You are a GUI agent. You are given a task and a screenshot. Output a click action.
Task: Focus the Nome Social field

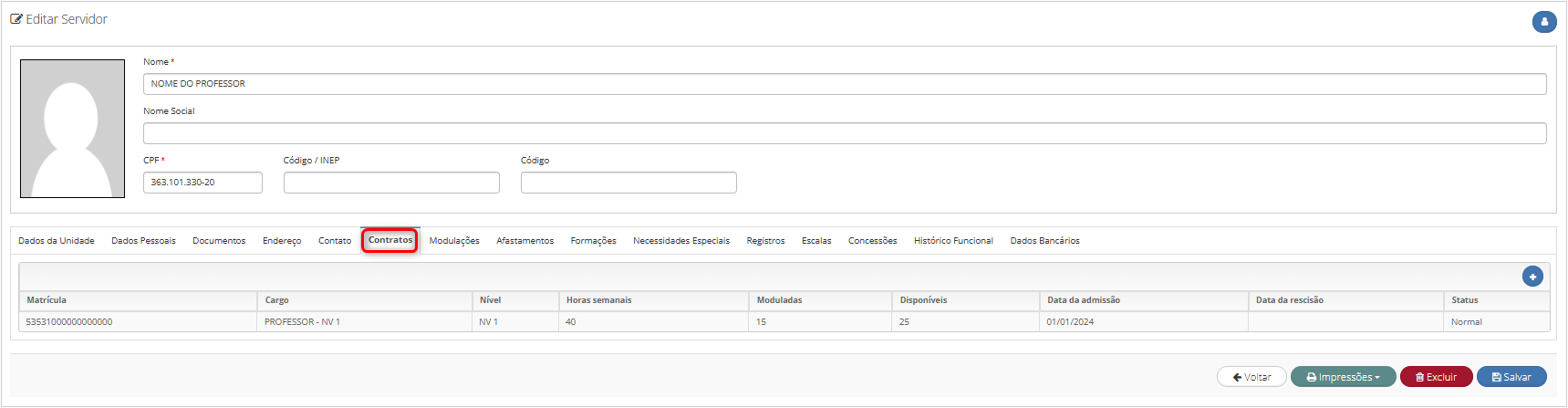(845, 133)
